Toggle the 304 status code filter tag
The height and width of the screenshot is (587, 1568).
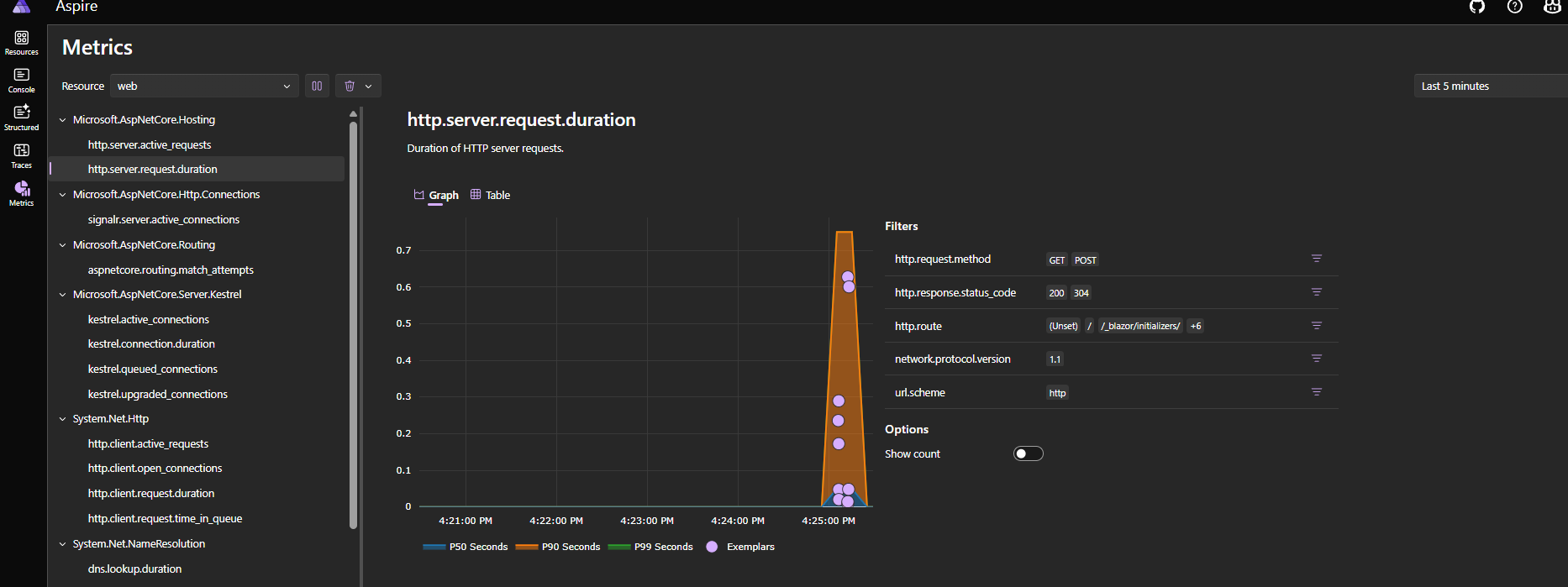coord(1081,293)
